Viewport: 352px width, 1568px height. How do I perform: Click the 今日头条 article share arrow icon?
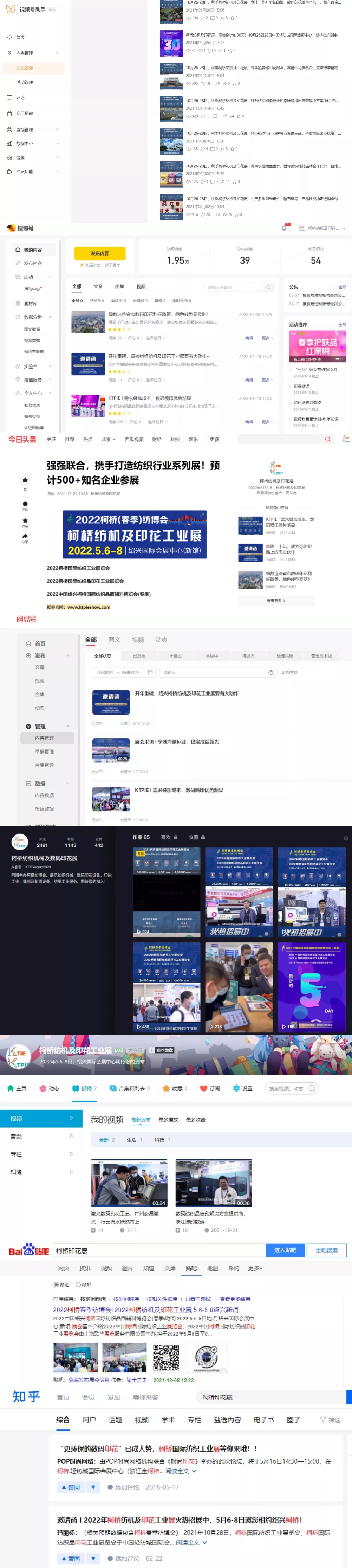pyautogui.click(x=25, y=536)
